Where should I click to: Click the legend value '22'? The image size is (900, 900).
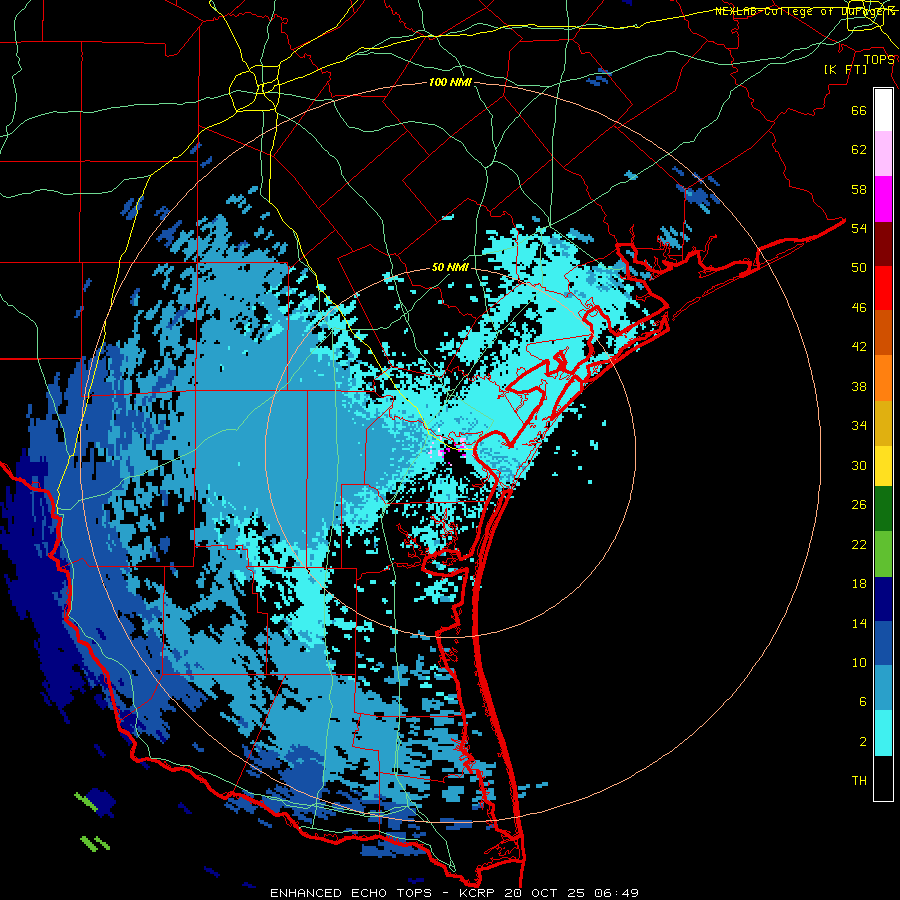(x=859, y=544)
